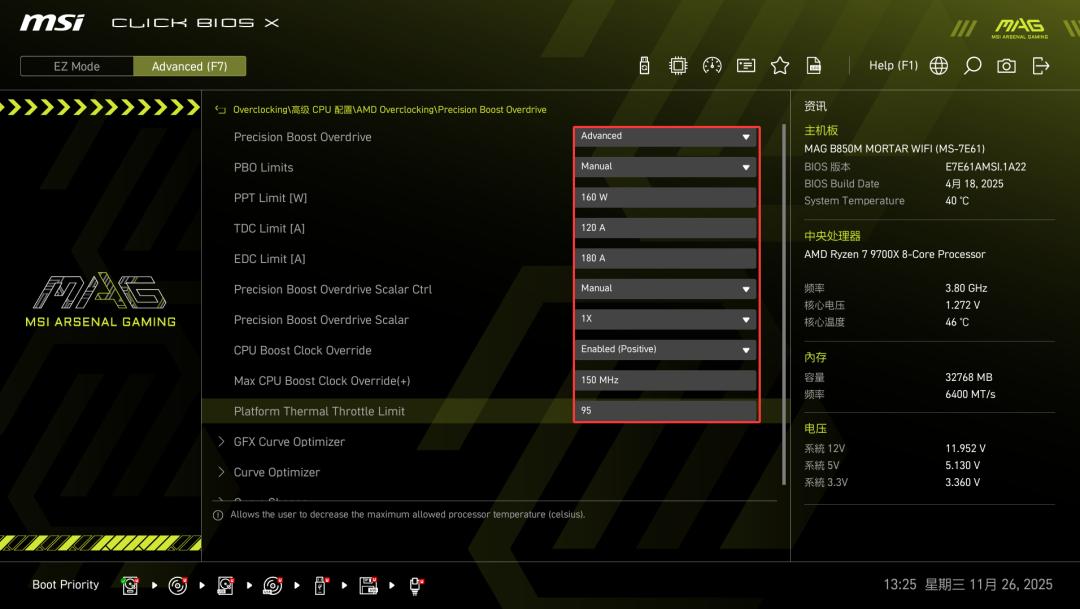Click the exit door icon
Viewport: 1080px width, 609px height.
(x=1041, y=66)
